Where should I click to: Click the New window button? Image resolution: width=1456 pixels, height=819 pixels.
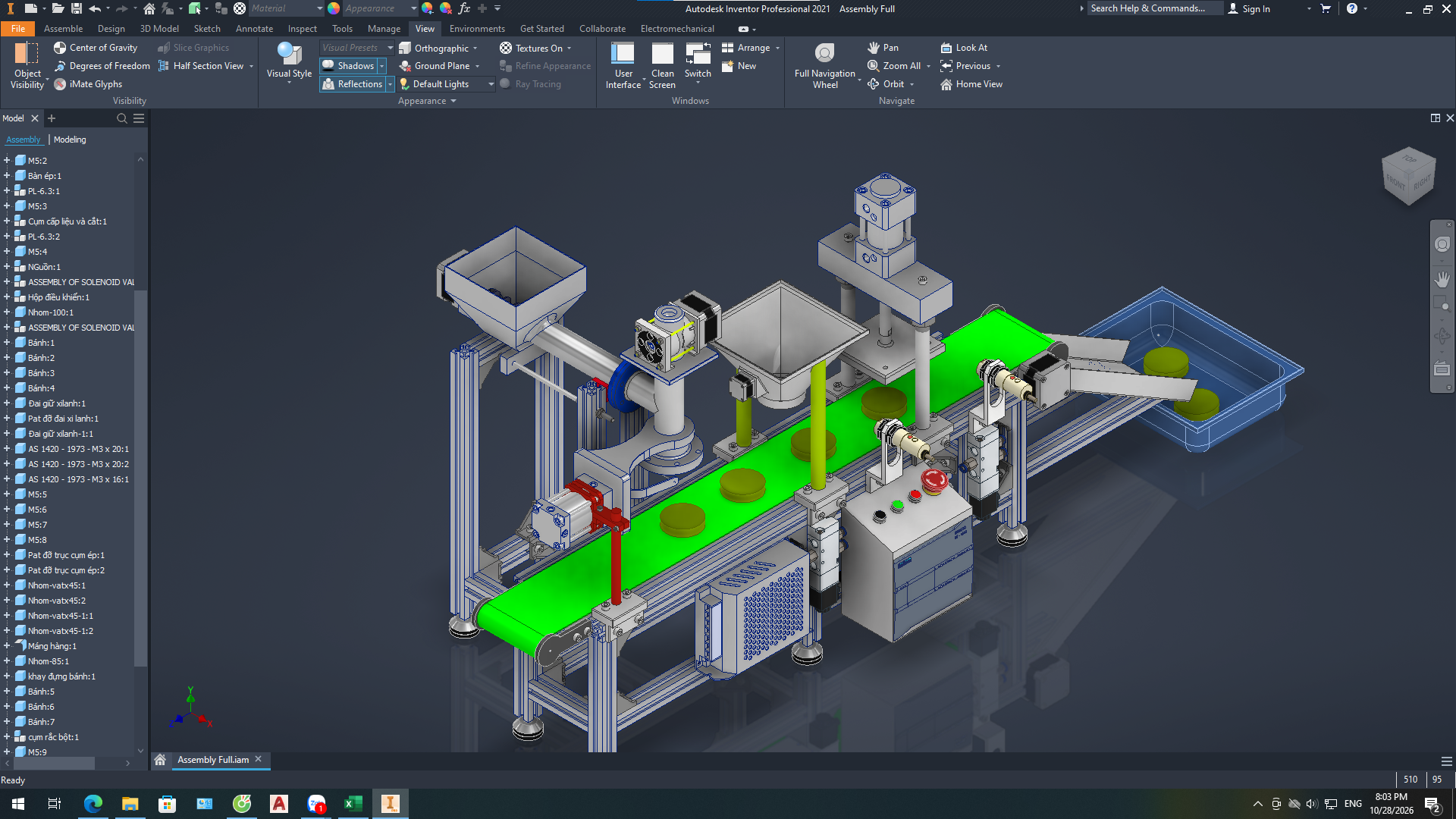739,66
